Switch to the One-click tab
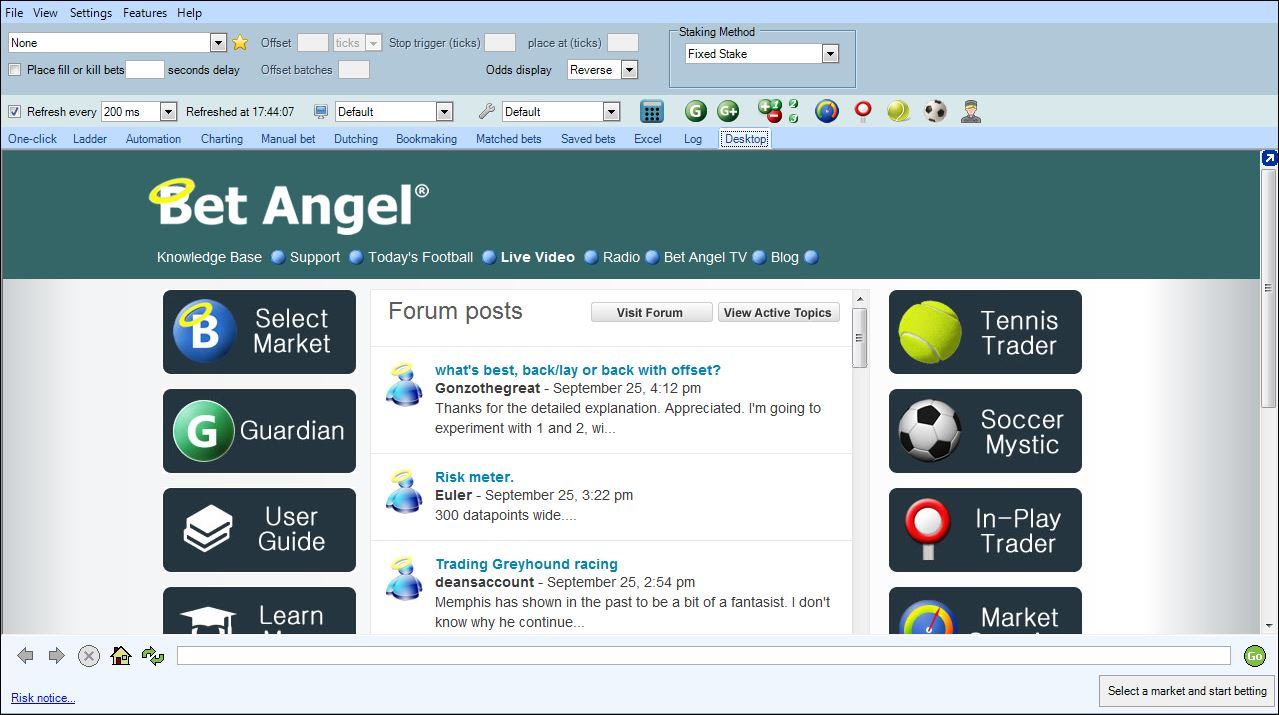 click(33, 139)
